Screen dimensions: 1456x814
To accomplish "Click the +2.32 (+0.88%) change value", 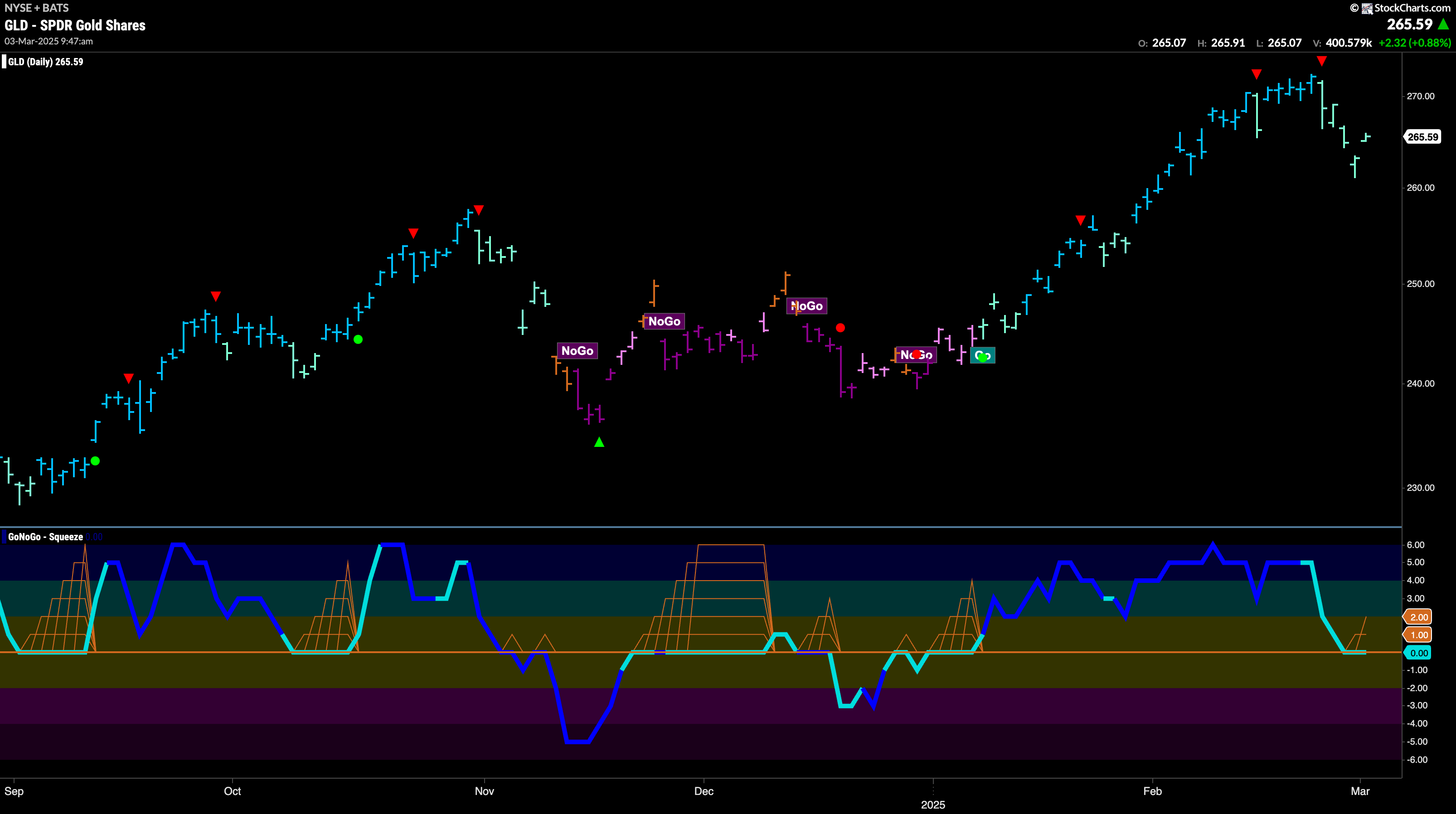I will [x=1415, y=43].
